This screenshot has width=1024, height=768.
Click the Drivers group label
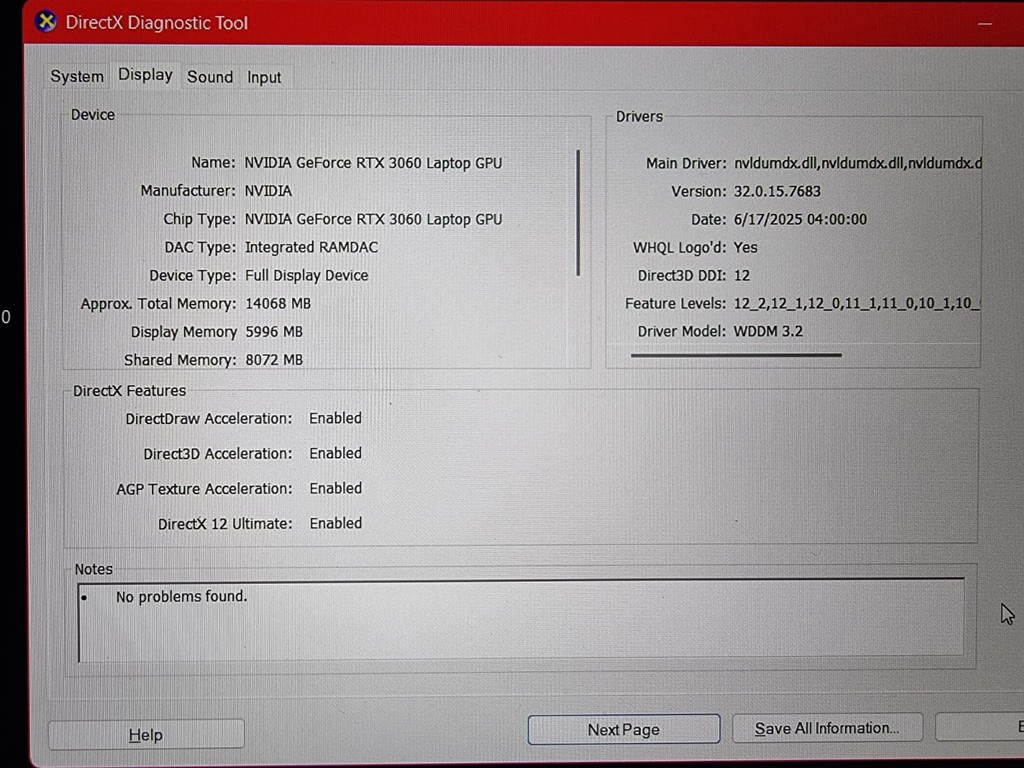(639, 116)
